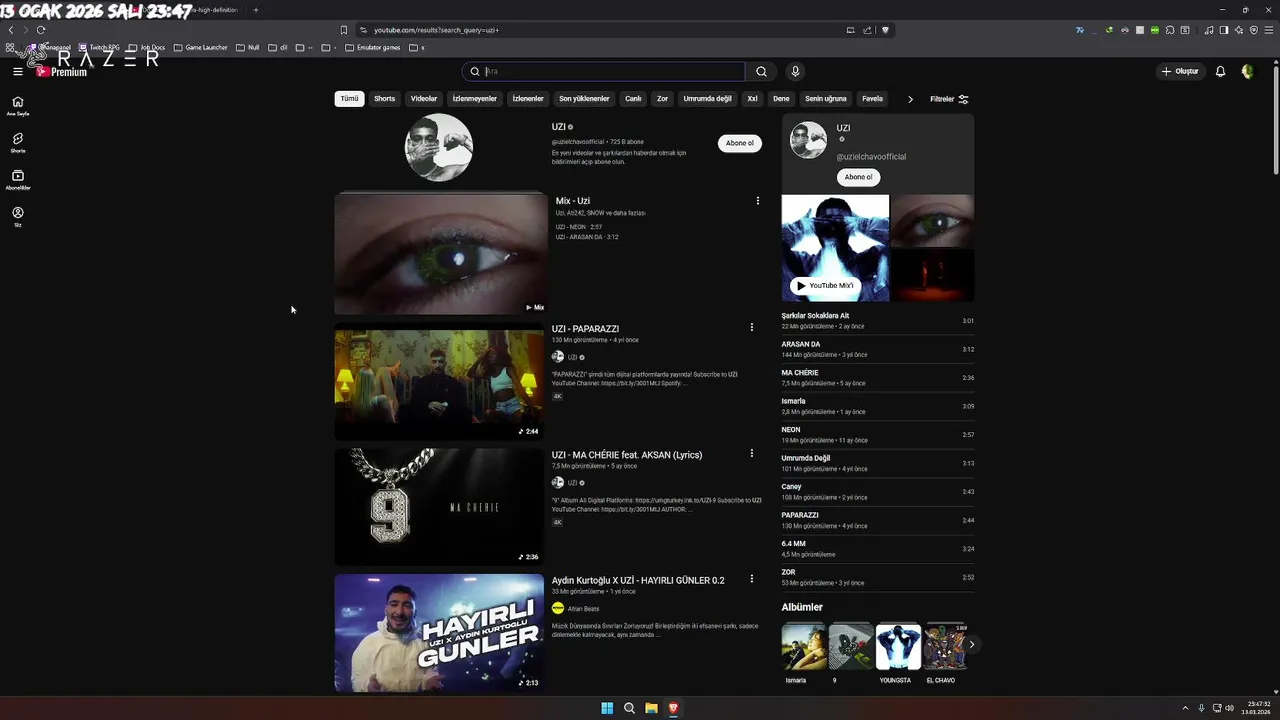Click in the YouTube search field
The height and width of the screenshot is (720, 1280).
pyautogui.click(x=613, y=71)
